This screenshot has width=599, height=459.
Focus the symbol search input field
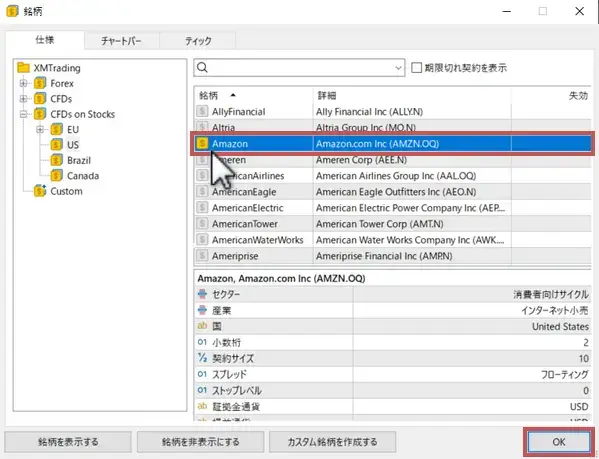coord(299,68)
